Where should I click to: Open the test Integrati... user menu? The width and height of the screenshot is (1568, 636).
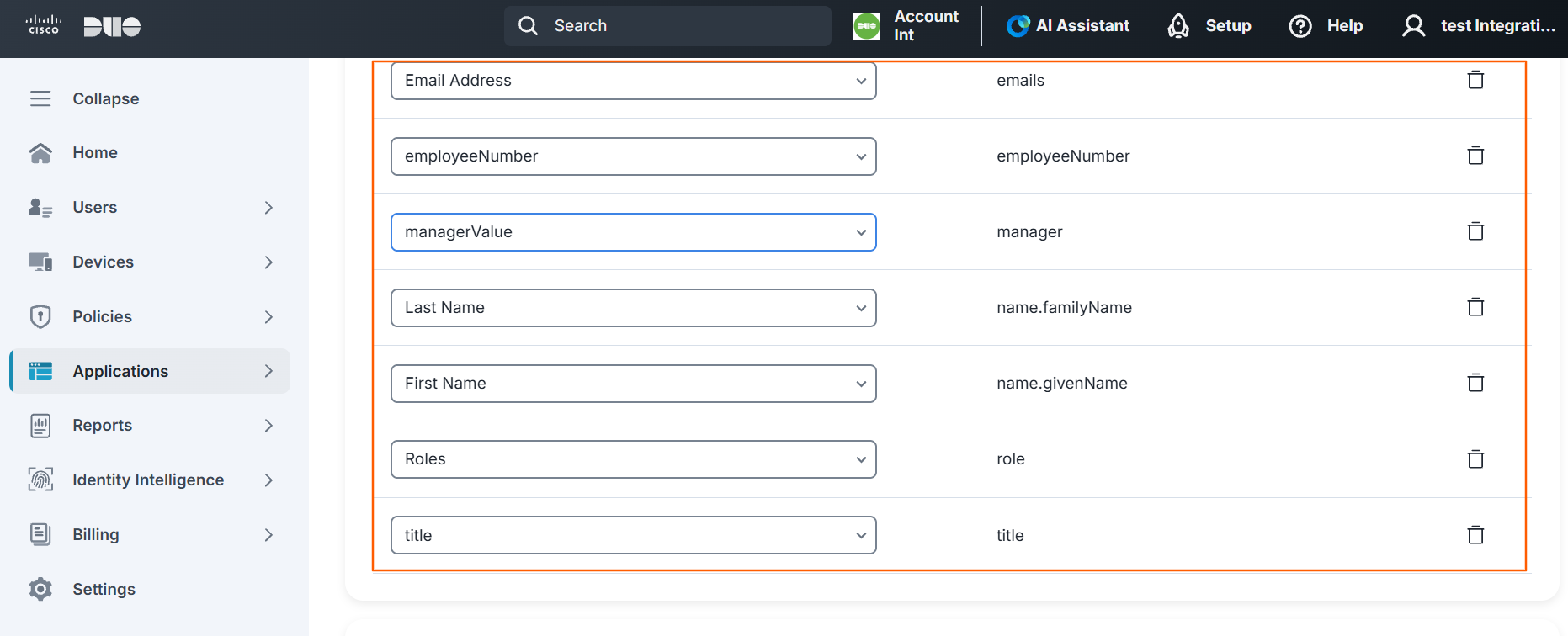[x=1479, y=26]
